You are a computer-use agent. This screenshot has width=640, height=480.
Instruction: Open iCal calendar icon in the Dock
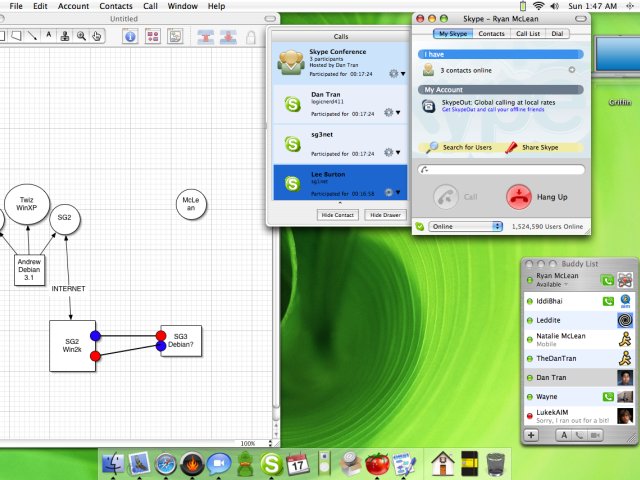tap(298, 464)
